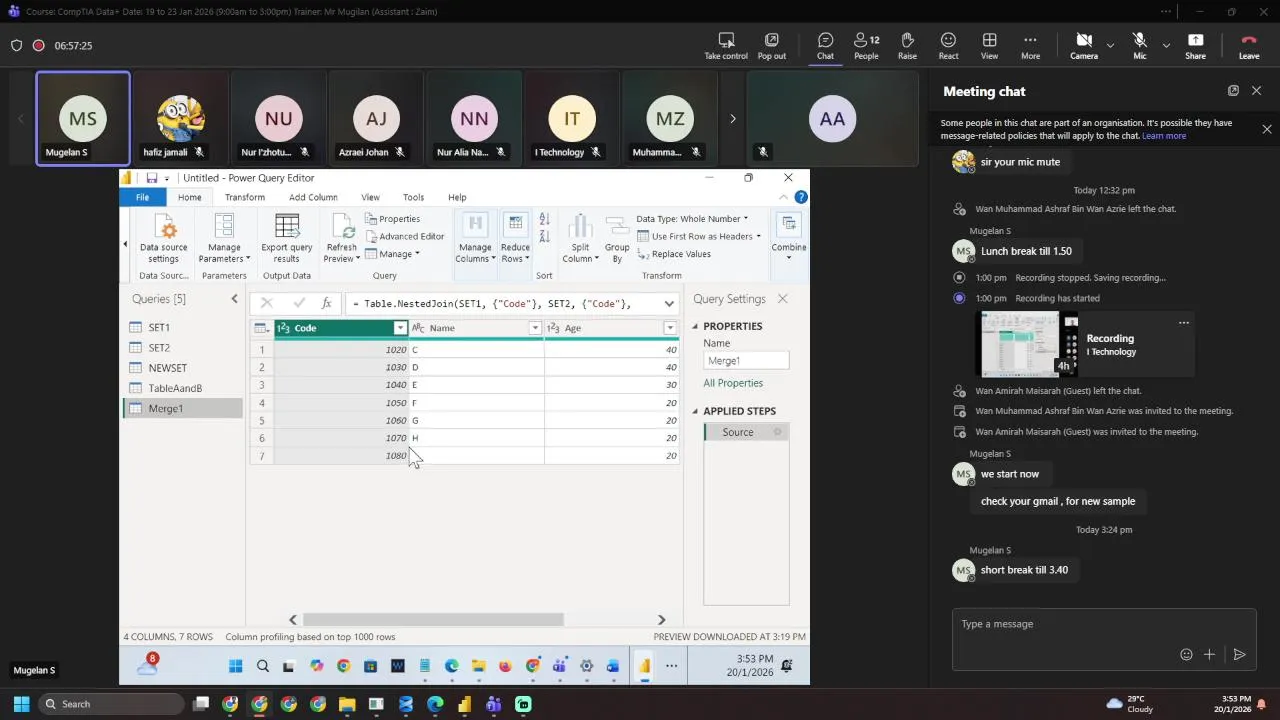
Task: Click the Group By icon
Action: point(617,226)
